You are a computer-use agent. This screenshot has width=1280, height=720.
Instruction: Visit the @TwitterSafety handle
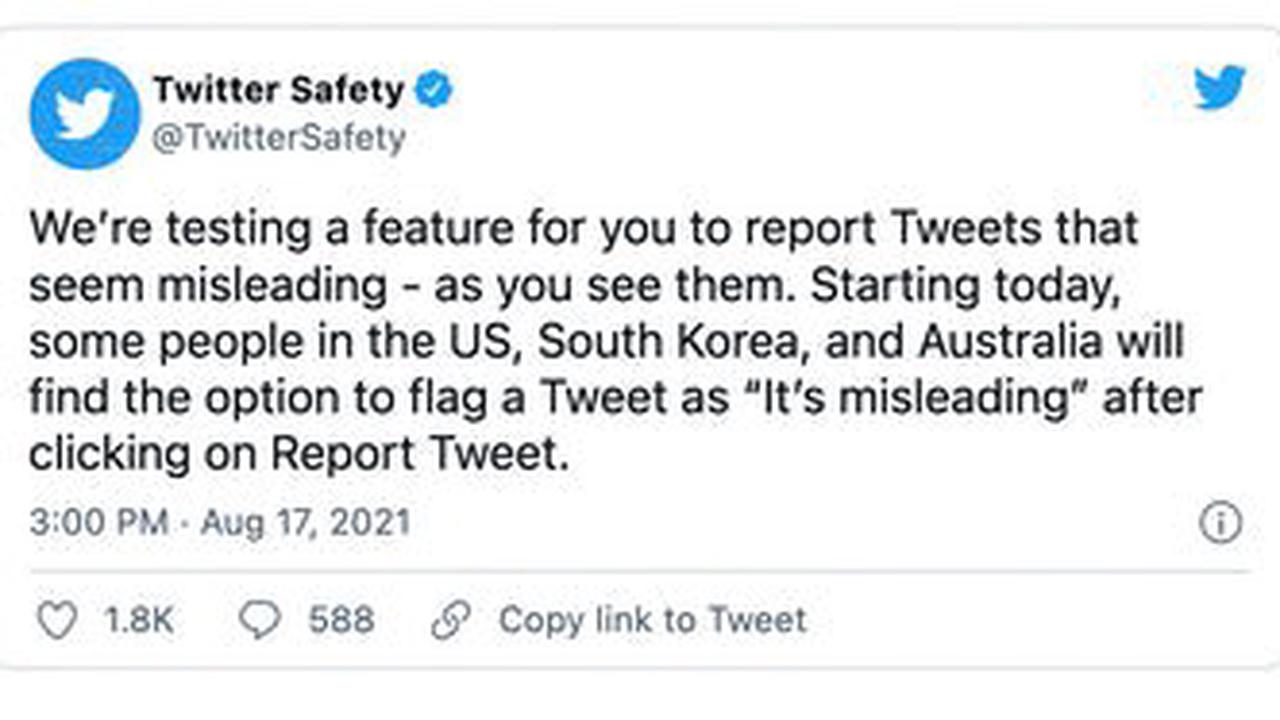[279, 138]
